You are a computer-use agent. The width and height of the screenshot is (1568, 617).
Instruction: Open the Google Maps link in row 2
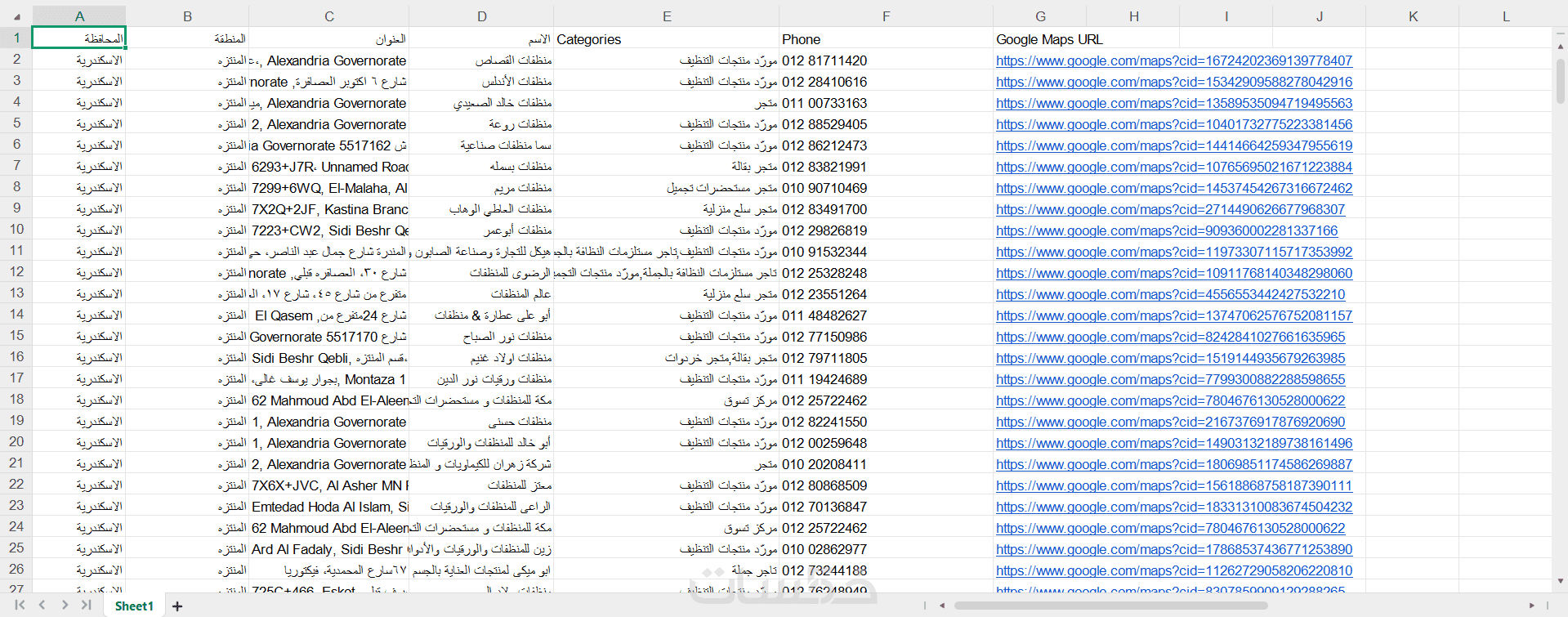[x=1173, y=60]
